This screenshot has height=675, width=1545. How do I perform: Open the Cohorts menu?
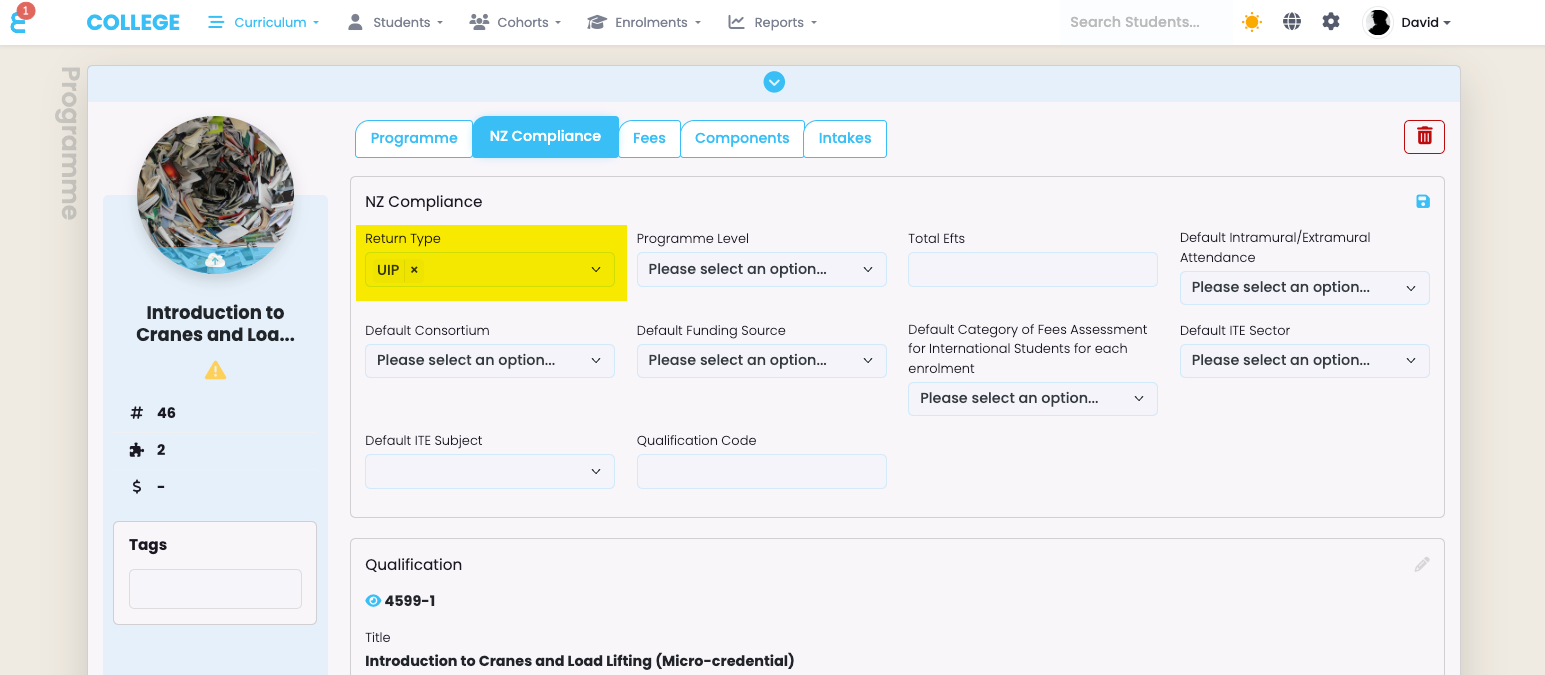tap(515, 22)
